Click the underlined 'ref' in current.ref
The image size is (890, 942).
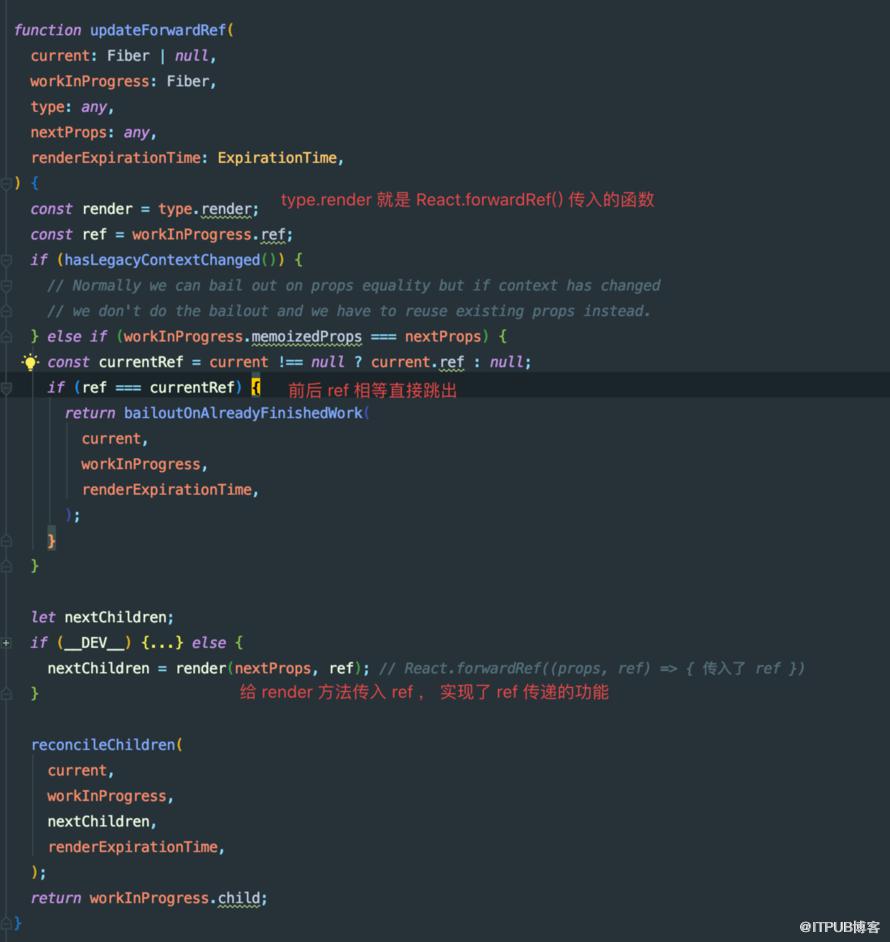[452, 362]
